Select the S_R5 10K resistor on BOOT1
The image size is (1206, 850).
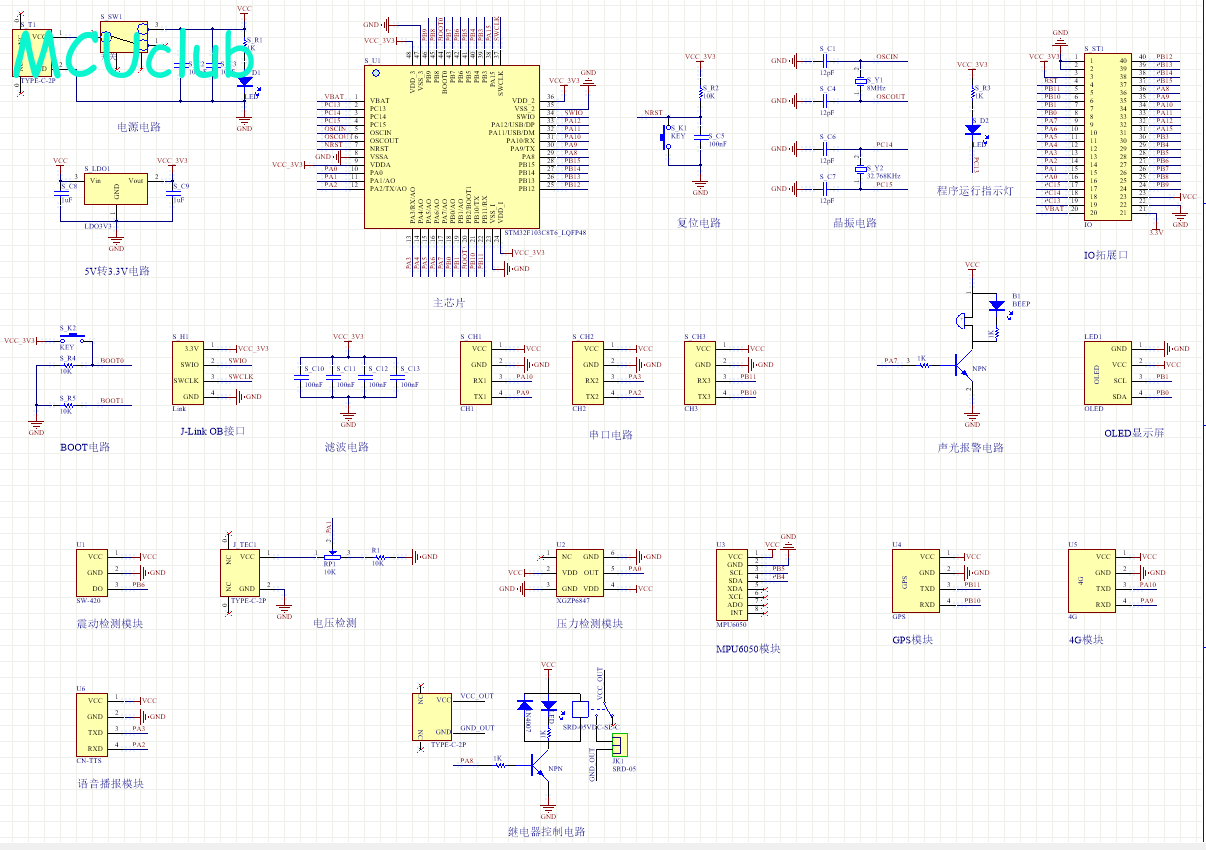(x=68, y=405)
